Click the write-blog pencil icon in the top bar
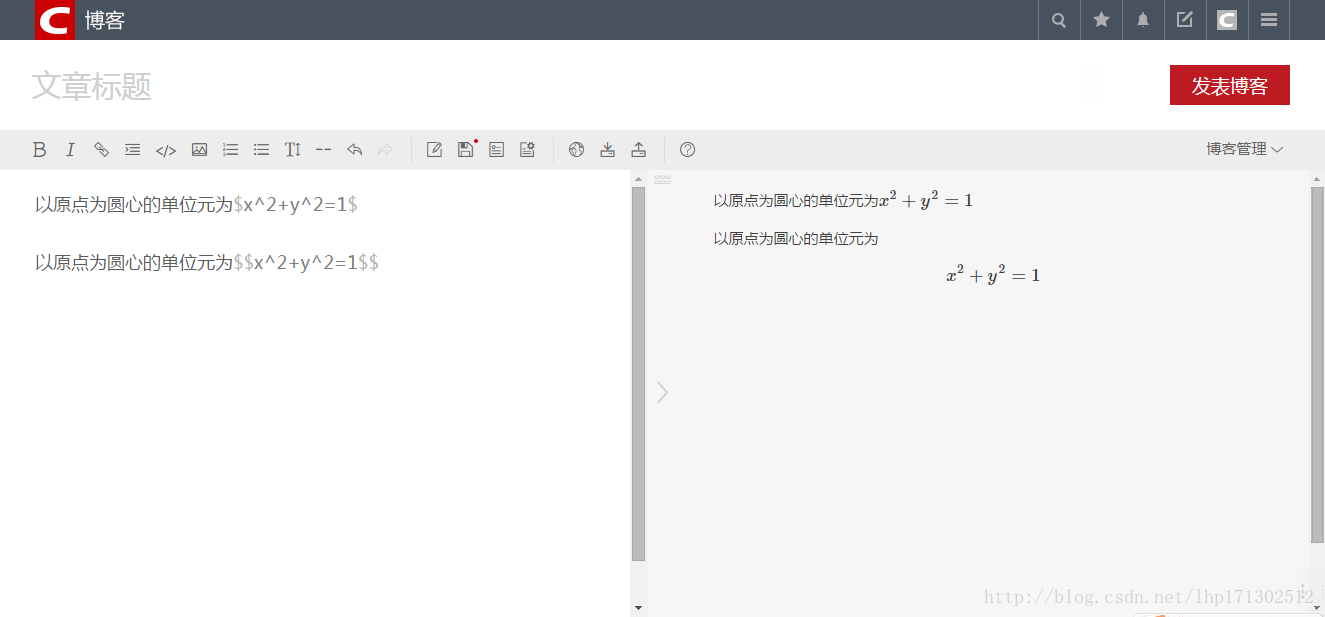Viewport: 1325px width, 617px height. point(1185,20)
